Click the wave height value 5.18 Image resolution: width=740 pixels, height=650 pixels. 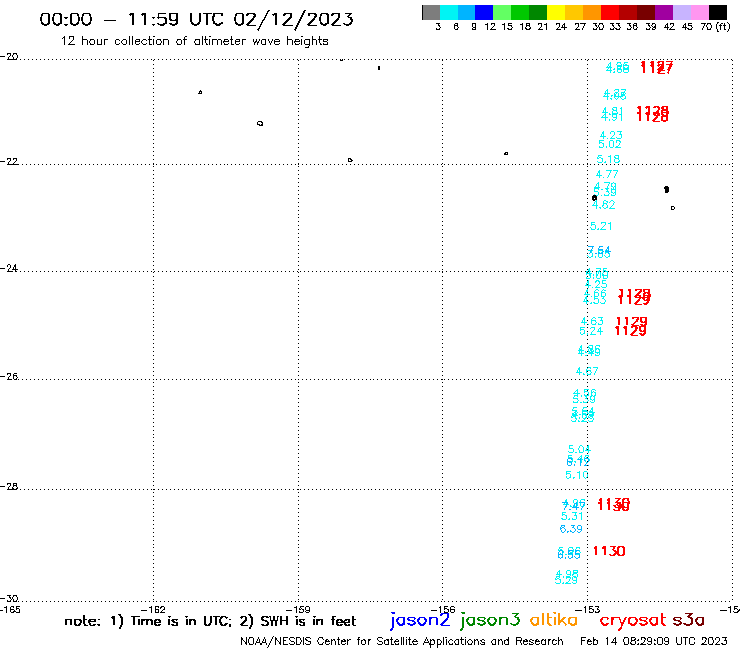608,159
